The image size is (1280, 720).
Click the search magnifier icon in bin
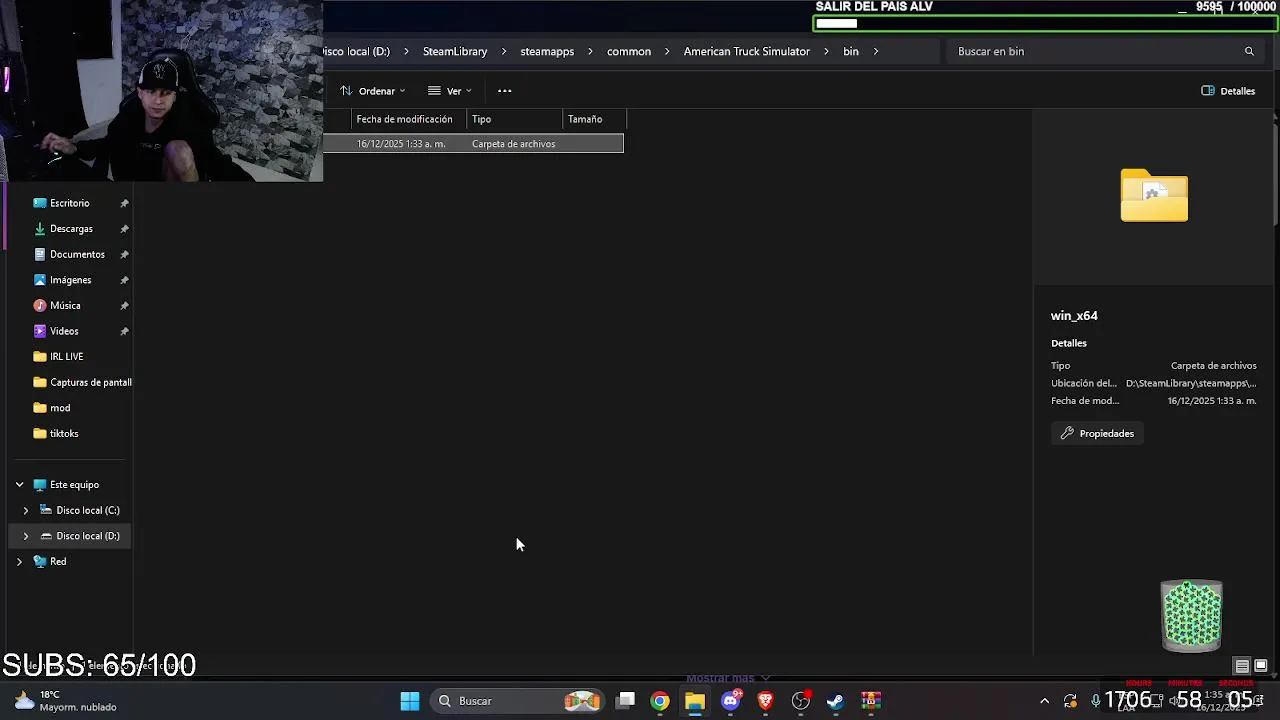(1249, 51)
